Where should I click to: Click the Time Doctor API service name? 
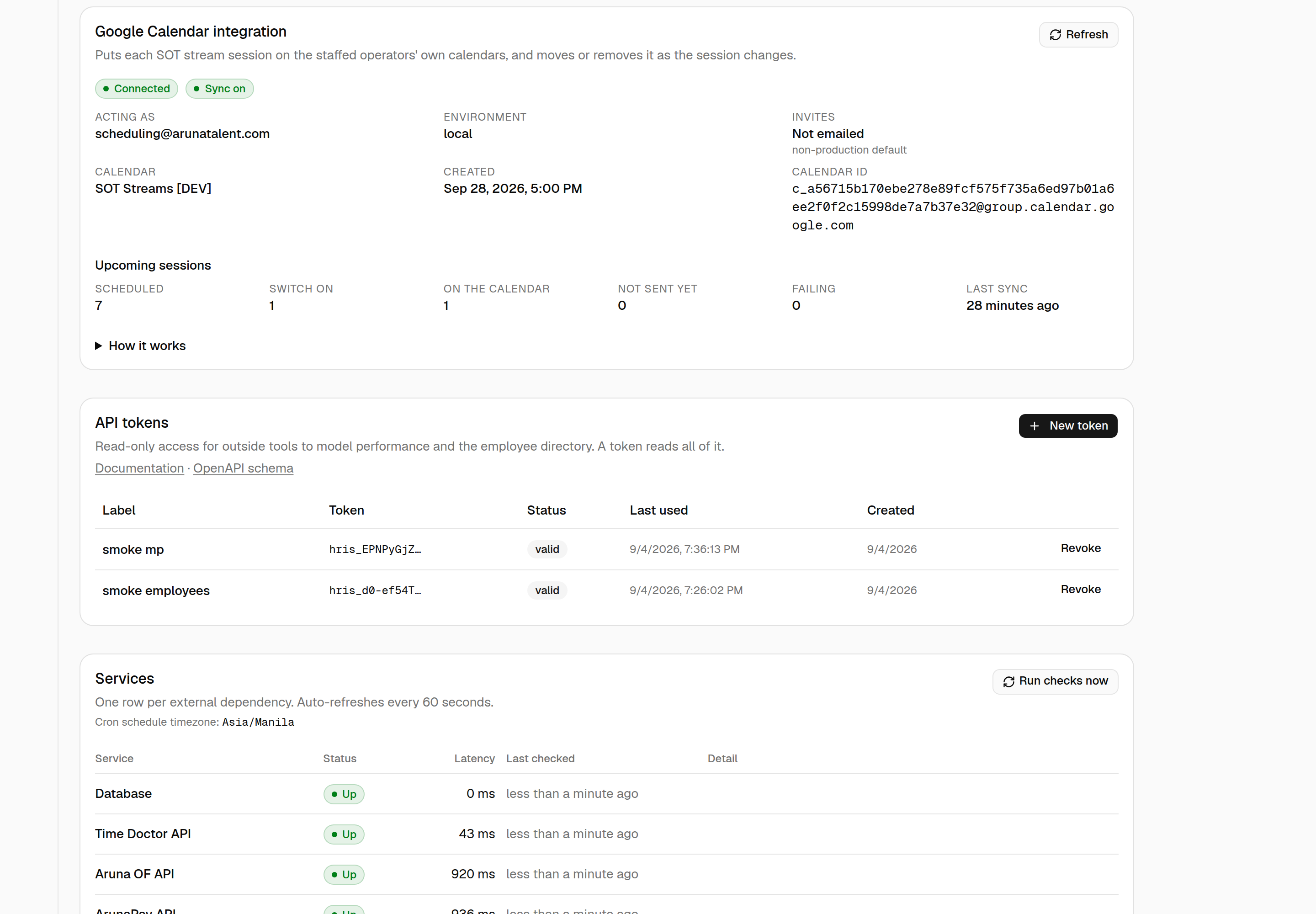point(143,834)
